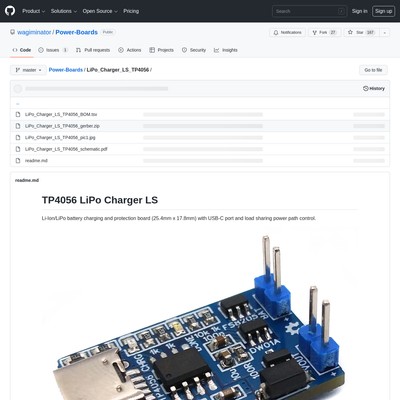Open the wagiminator user profile

pyautogui.click(x=34, y=32)
